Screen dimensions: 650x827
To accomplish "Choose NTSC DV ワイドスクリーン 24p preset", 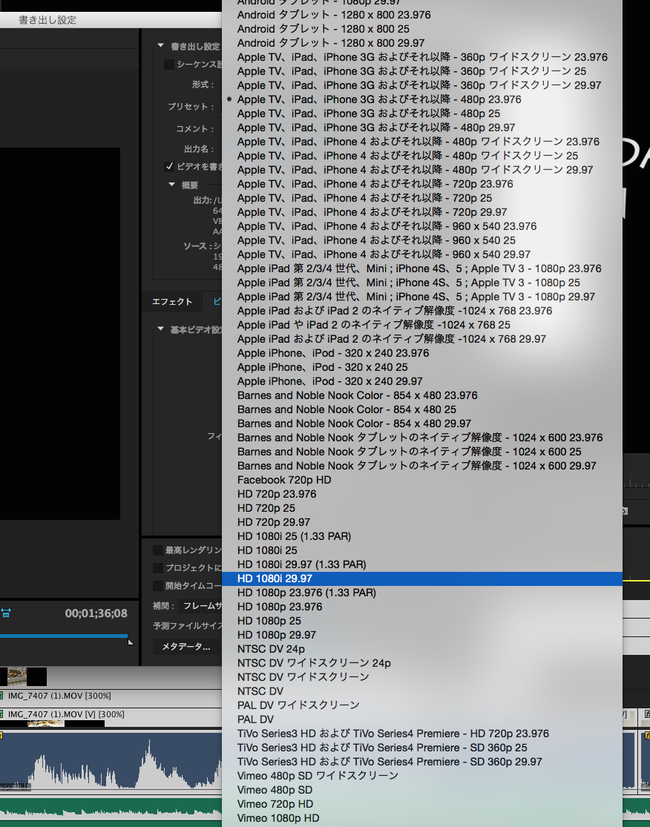I will pyautogui.click(x=422, y=663).
